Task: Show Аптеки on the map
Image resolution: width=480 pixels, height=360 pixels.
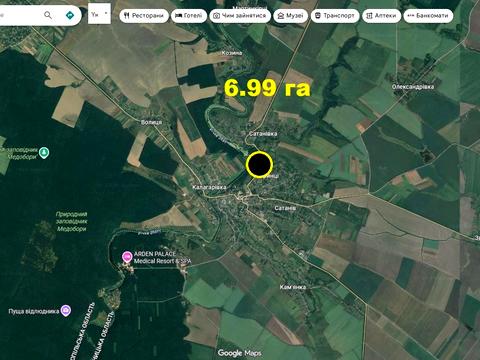Action: (x=381, y=16)
